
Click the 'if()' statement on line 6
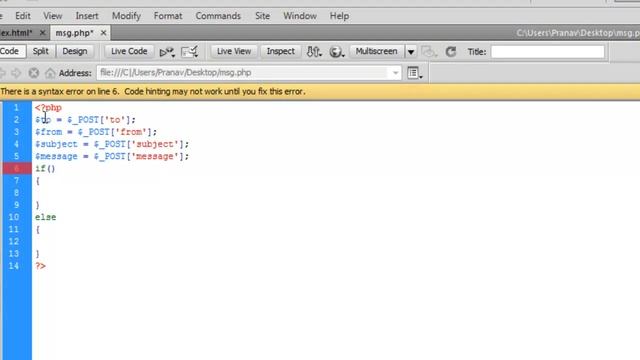45,169
